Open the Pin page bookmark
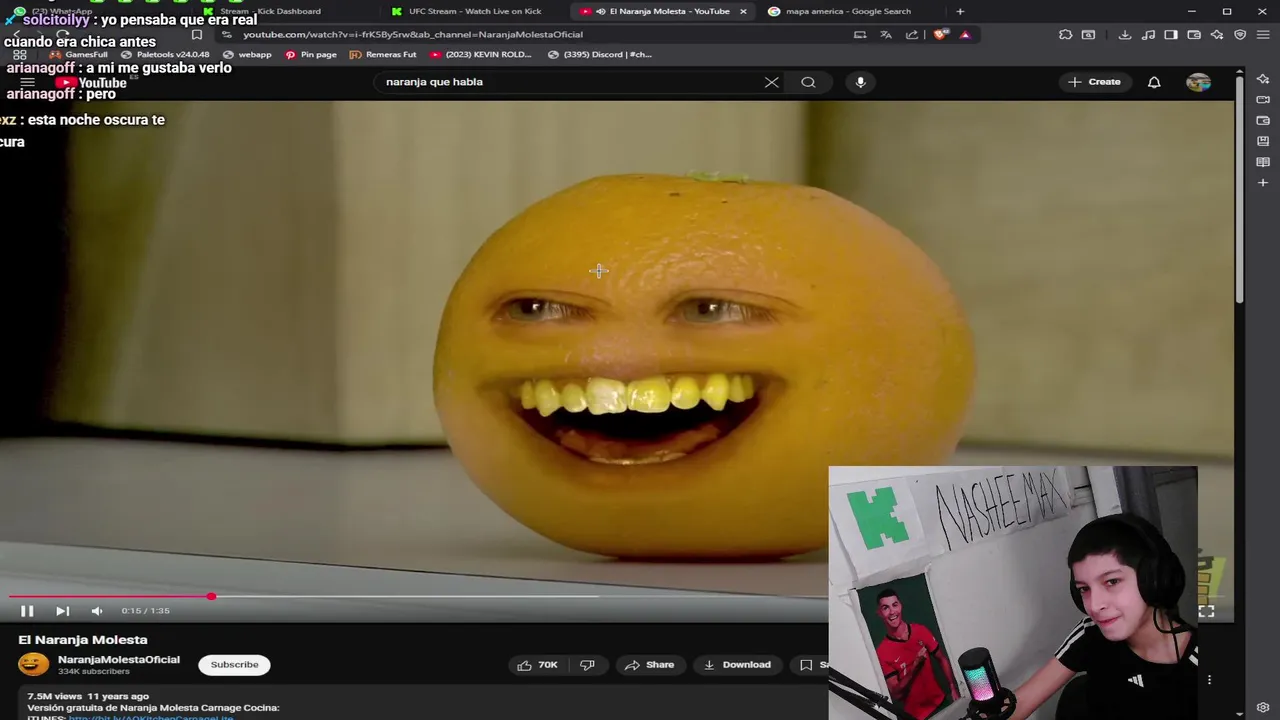Screen dimensions: 1280x720 coord(311,55)
